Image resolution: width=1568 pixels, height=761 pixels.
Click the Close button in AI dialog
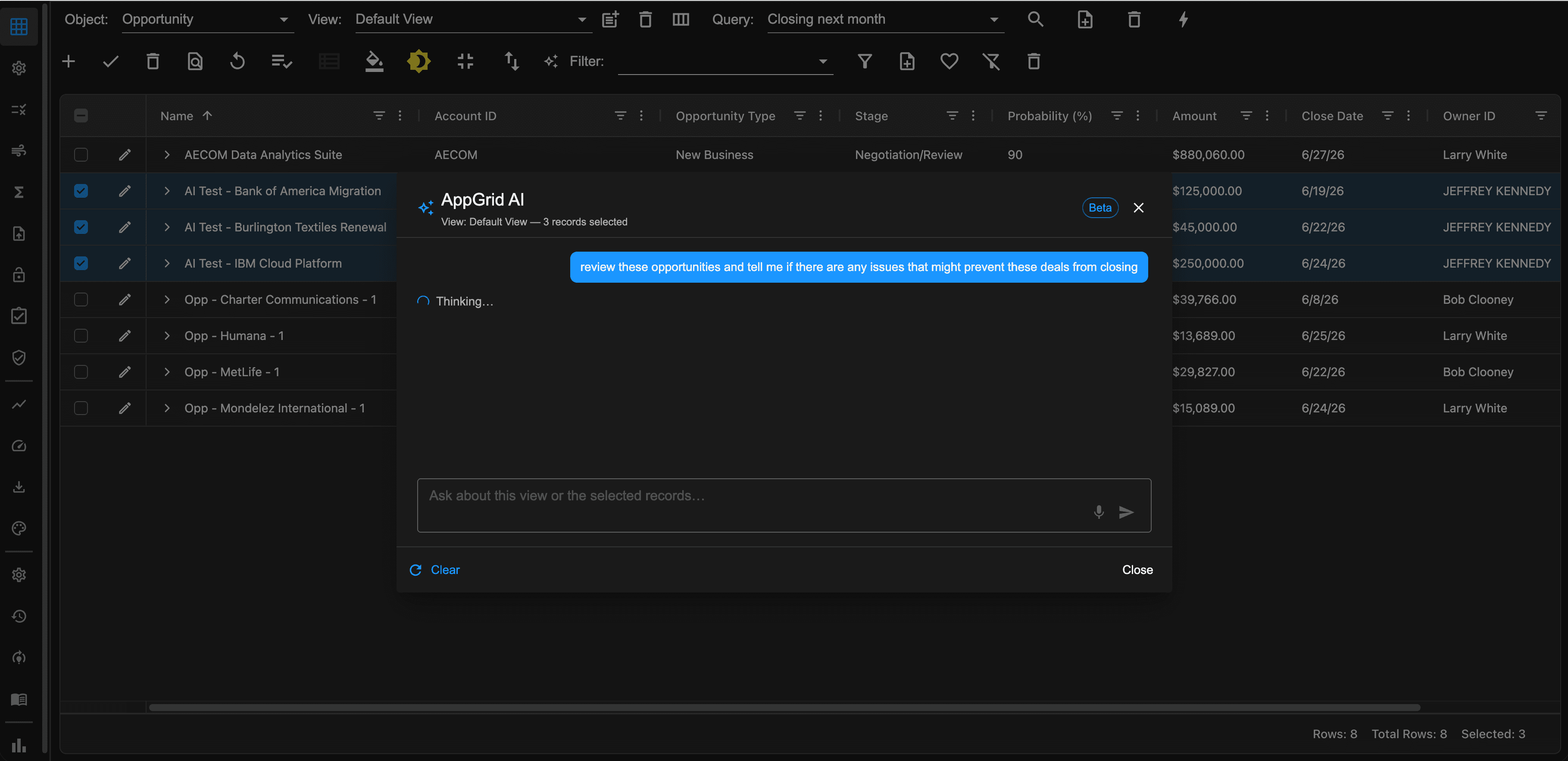point(1137,570)
